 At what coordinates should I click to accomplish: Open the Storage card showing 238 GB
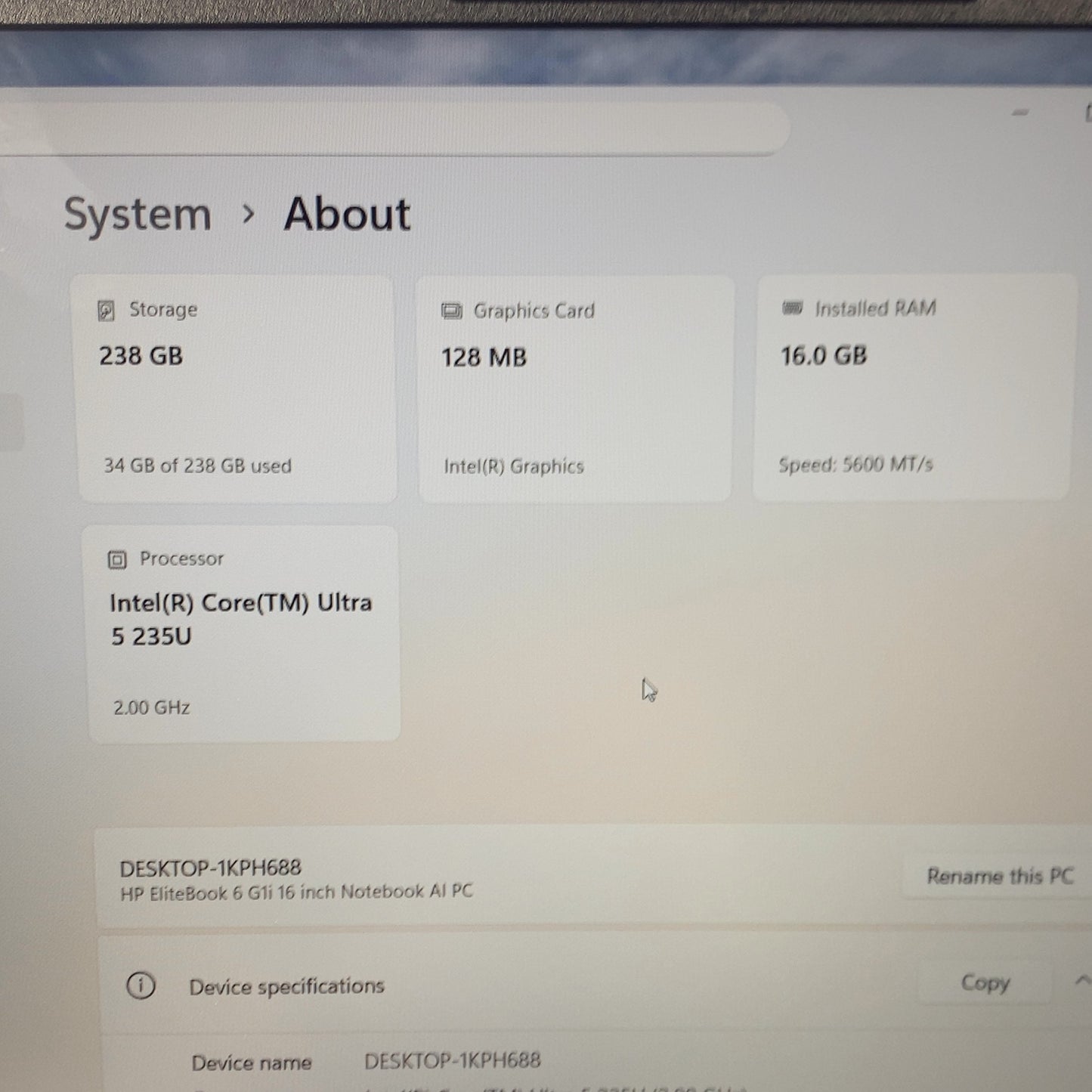236,388
